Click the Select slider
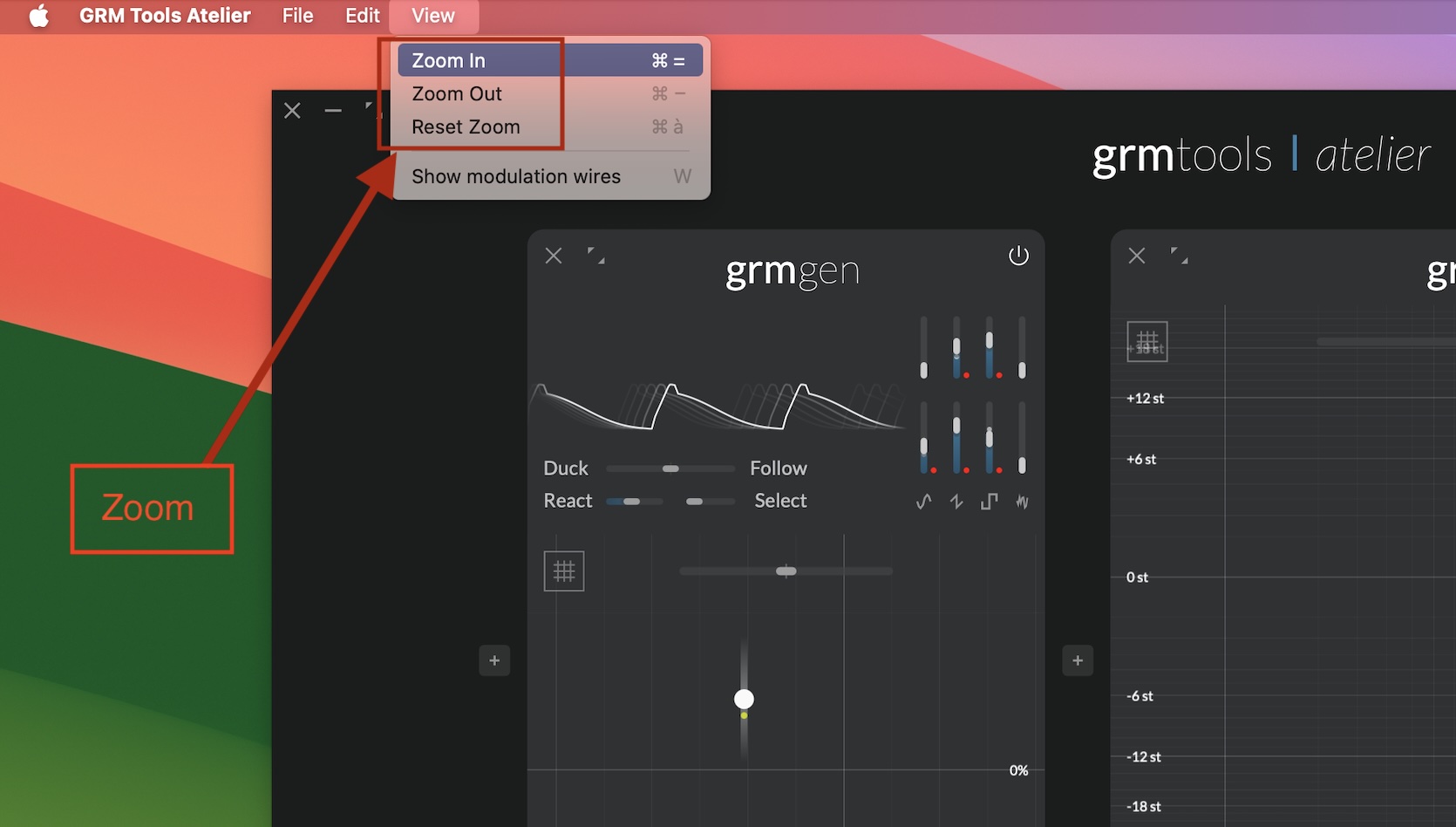The image size is (1456, 827). pyautogui.click(x=710, y=502)
